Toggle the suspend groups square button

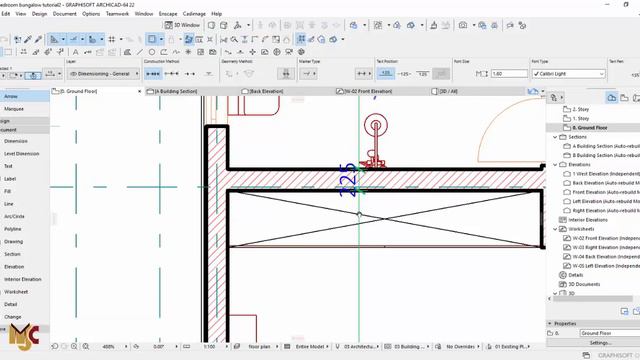(x=152, y=39)
